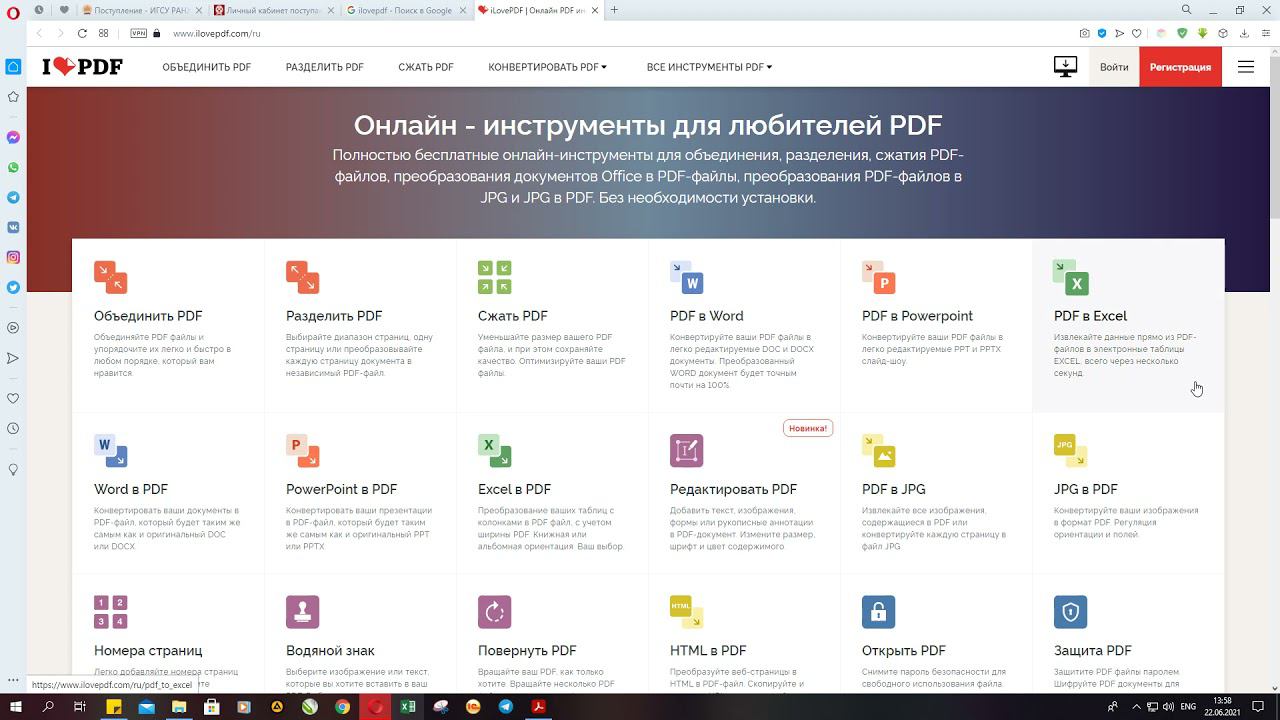Viewport: 1280px width, 720px height.
Task: Open Instagram in the Opera sidebar
Action: pyautogui.click(x=13, y=257)
